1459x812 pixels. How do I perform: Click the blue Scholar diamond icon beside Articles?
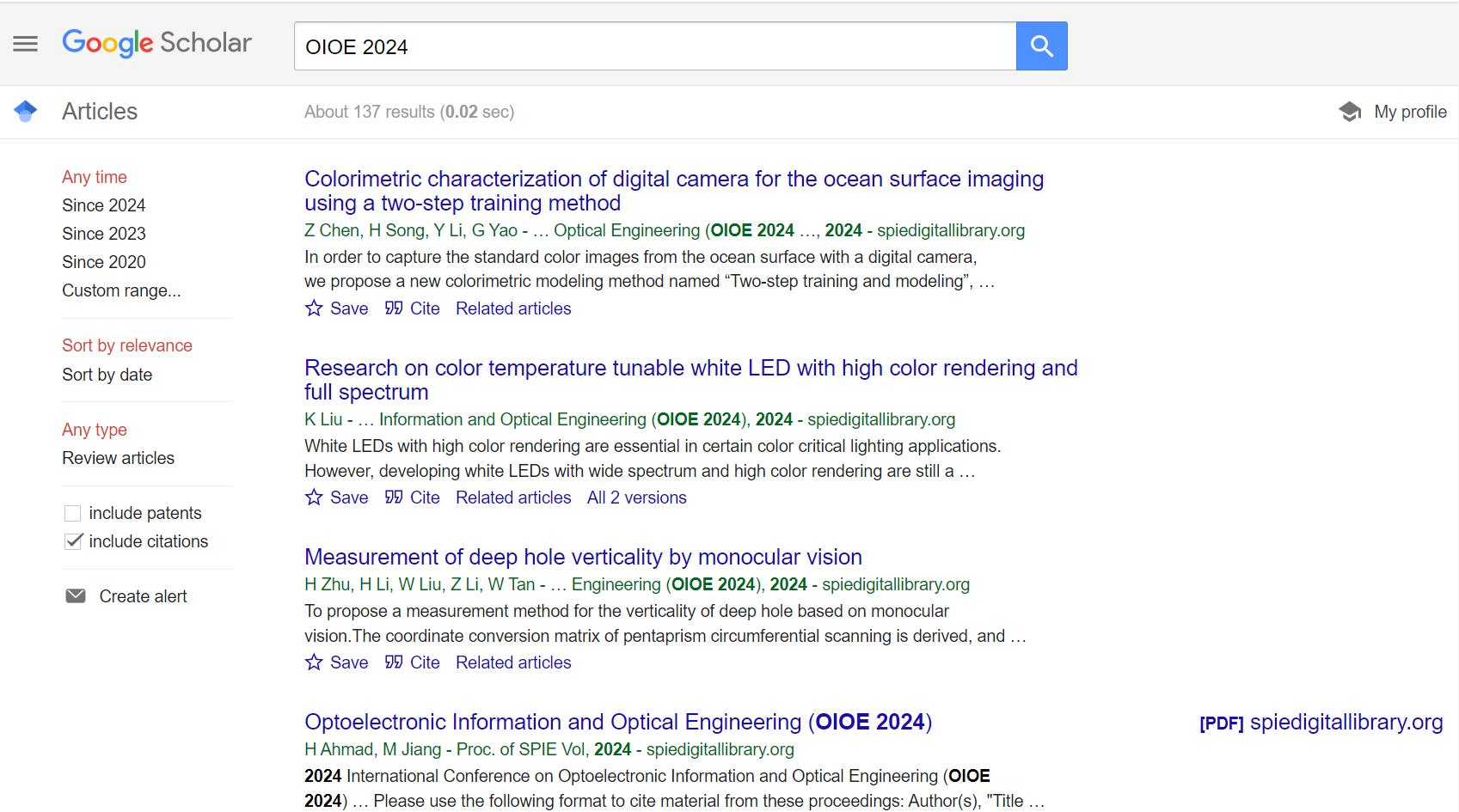pos(26,111)
